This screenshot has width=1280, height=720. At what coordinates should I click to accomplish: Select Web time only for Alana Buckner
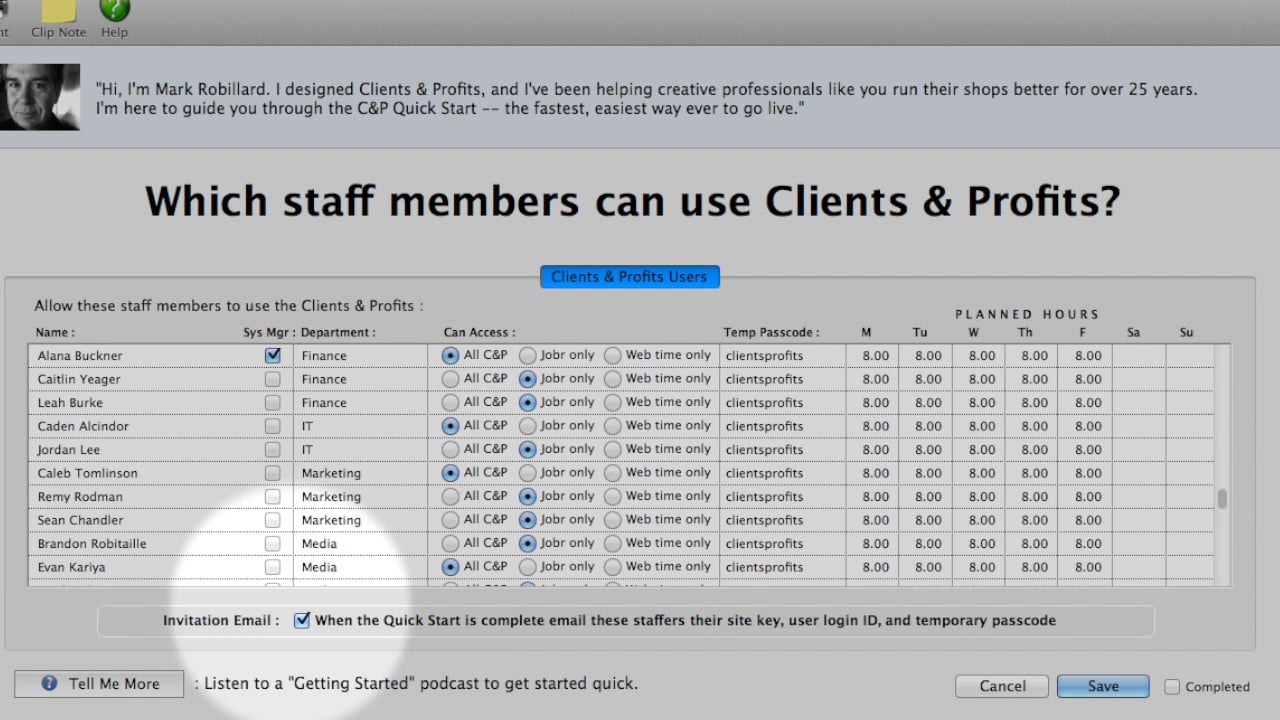[x=613, y=355]
